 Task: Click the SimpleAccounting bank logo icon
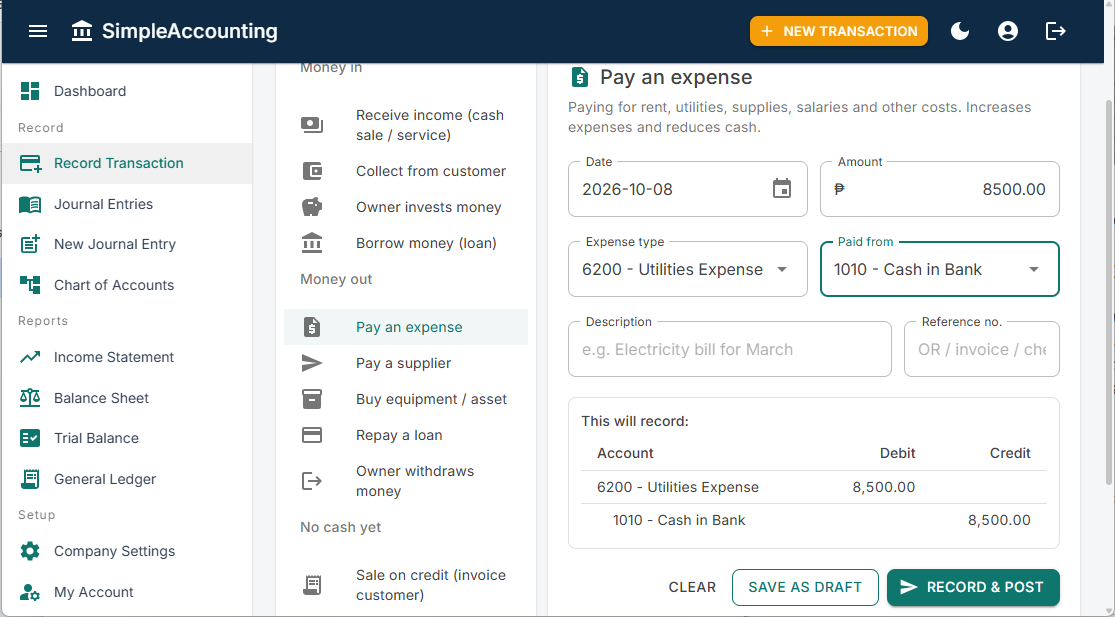[82, 31]
